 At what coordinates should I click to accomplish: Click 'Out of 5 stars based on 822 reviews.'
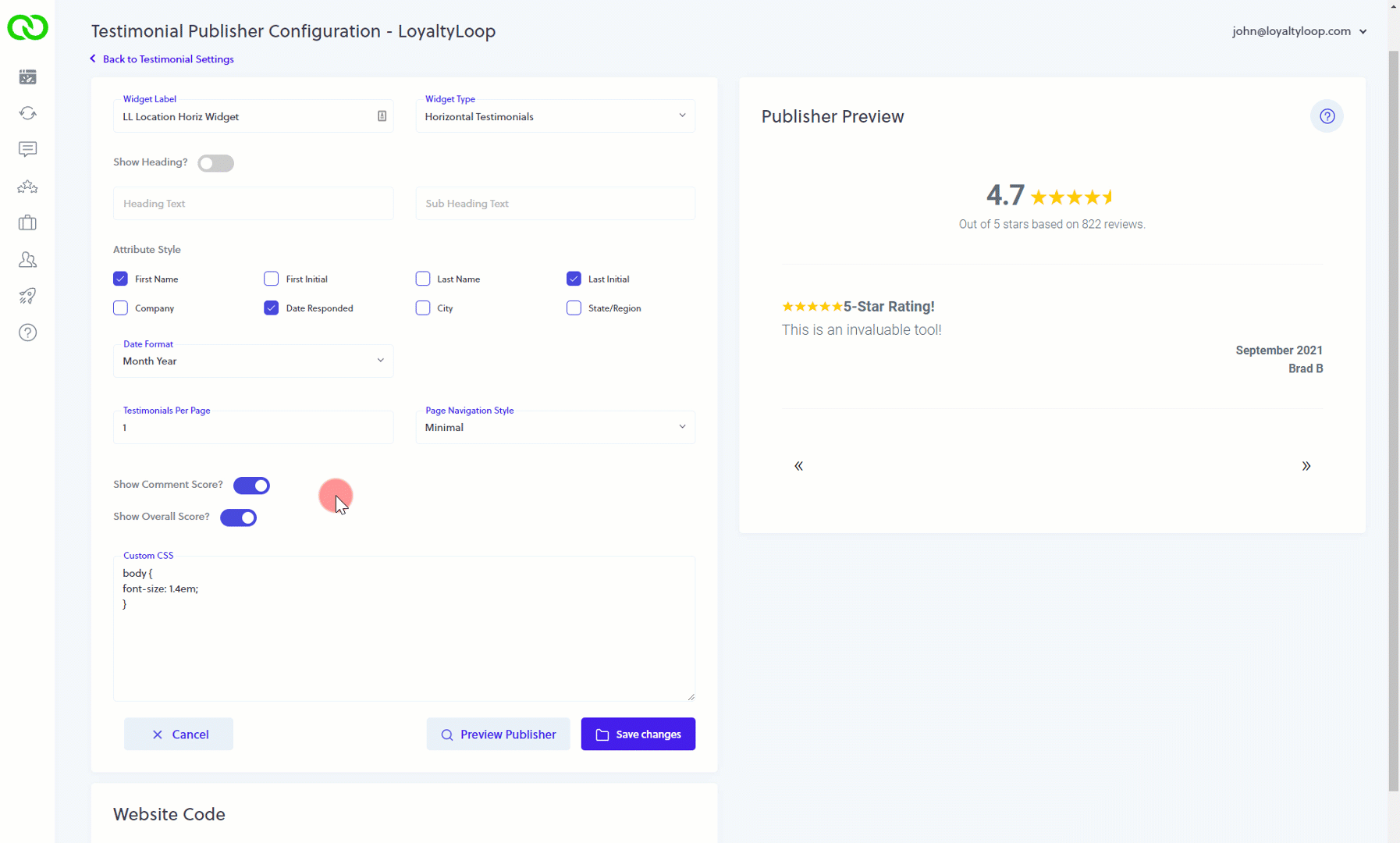coord(1052,224)
